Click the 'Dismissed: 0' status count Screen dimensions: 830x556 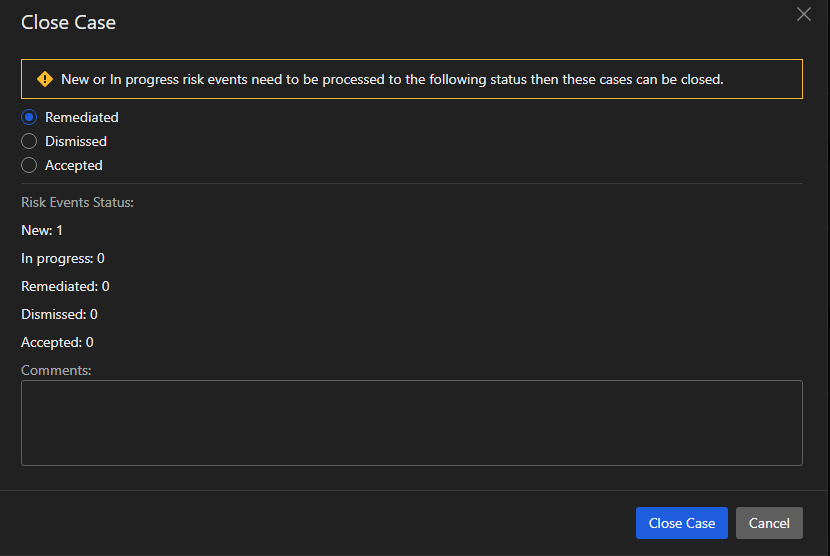[59, 314]
